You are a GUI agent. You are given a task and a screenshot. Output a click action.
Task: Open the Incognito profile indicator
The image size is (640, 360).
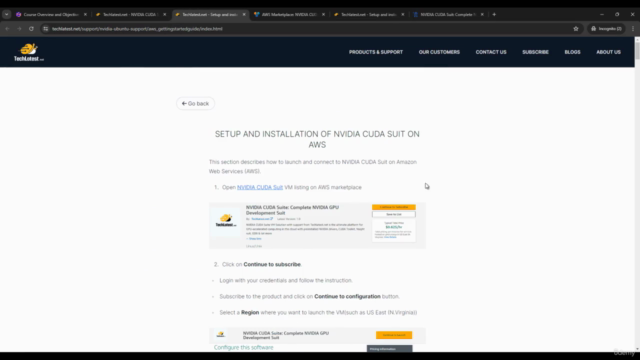(x=606, y=29)
